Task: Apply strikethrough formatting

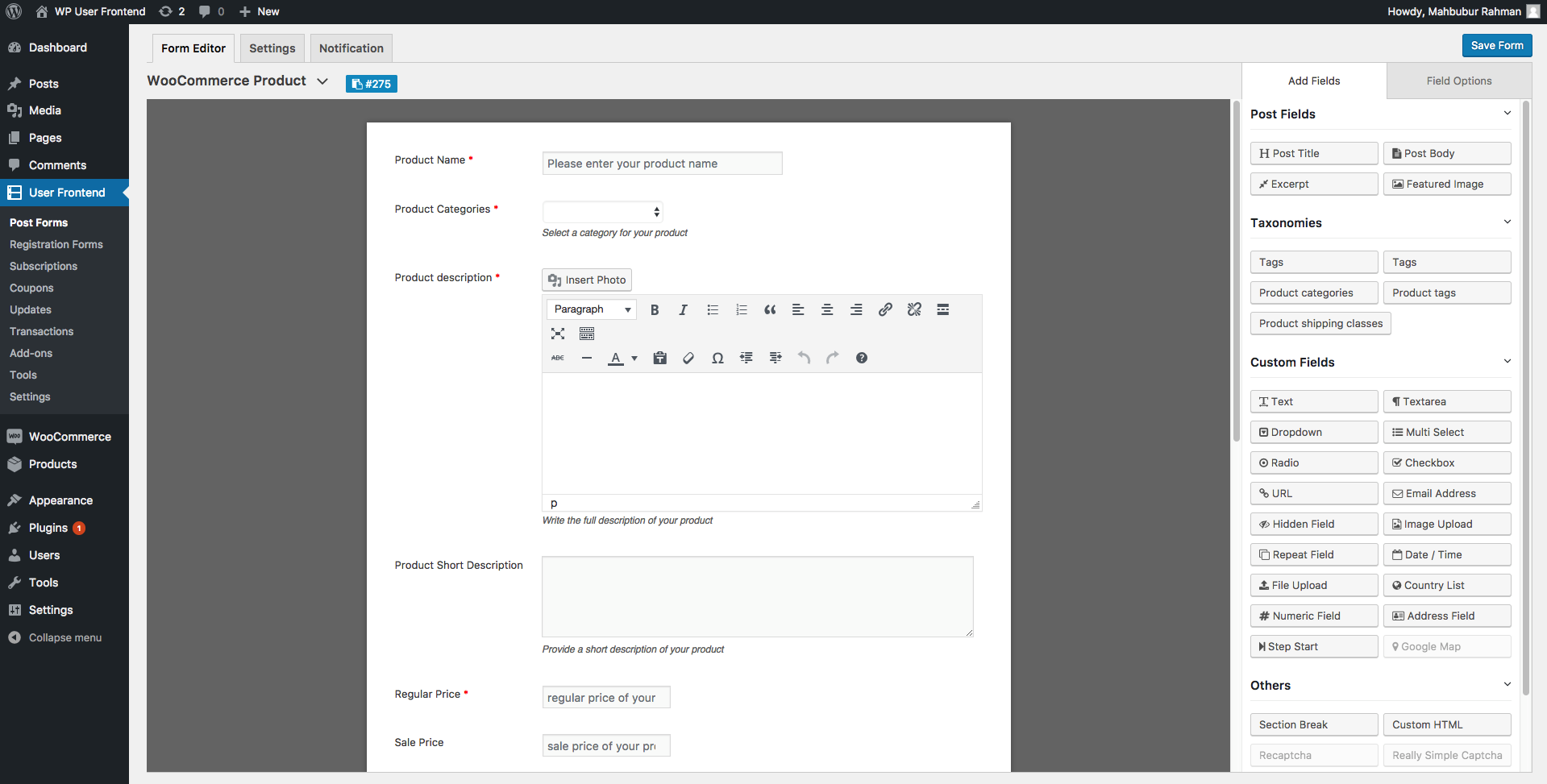Action: click(x=558, y=358)
